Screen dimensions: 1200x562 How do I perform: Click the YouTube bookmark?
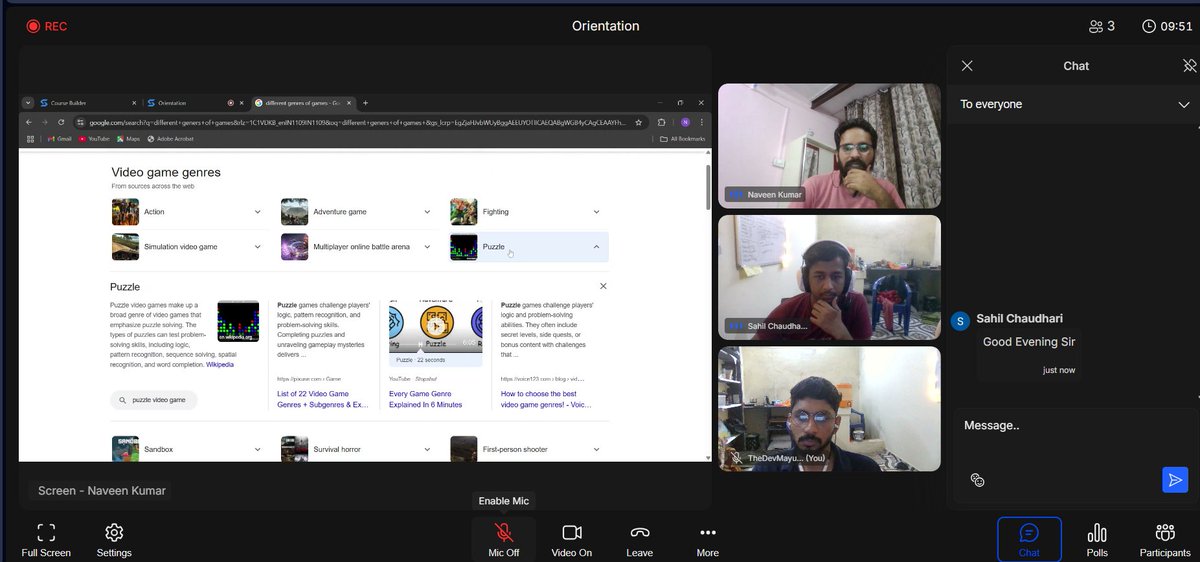[93, 139]
